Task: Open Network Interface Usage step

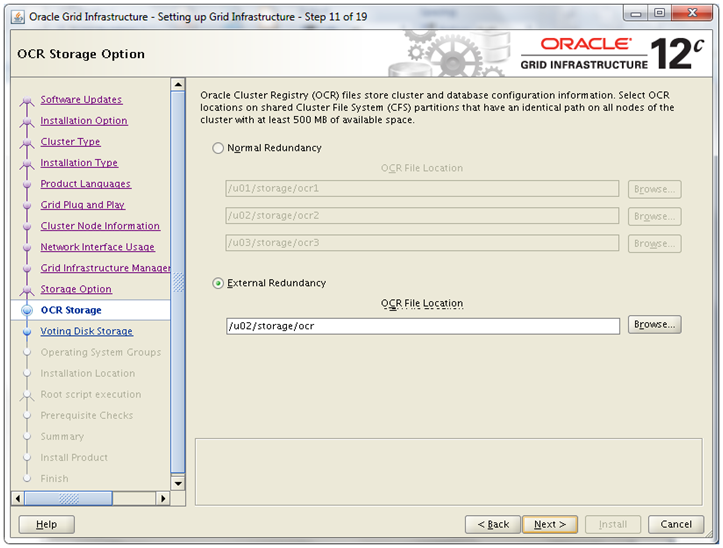Action: (97, 247)
